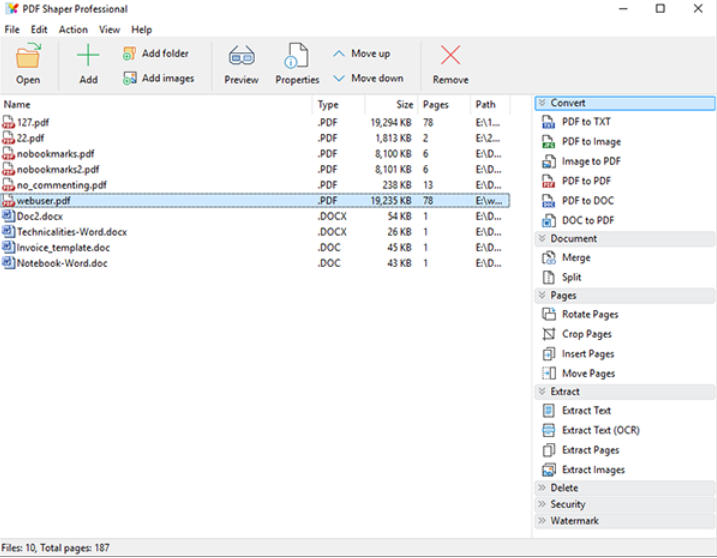Remove the selected file with red X
The height and width of the screenshot is (558, 717).
pos(450,58)
